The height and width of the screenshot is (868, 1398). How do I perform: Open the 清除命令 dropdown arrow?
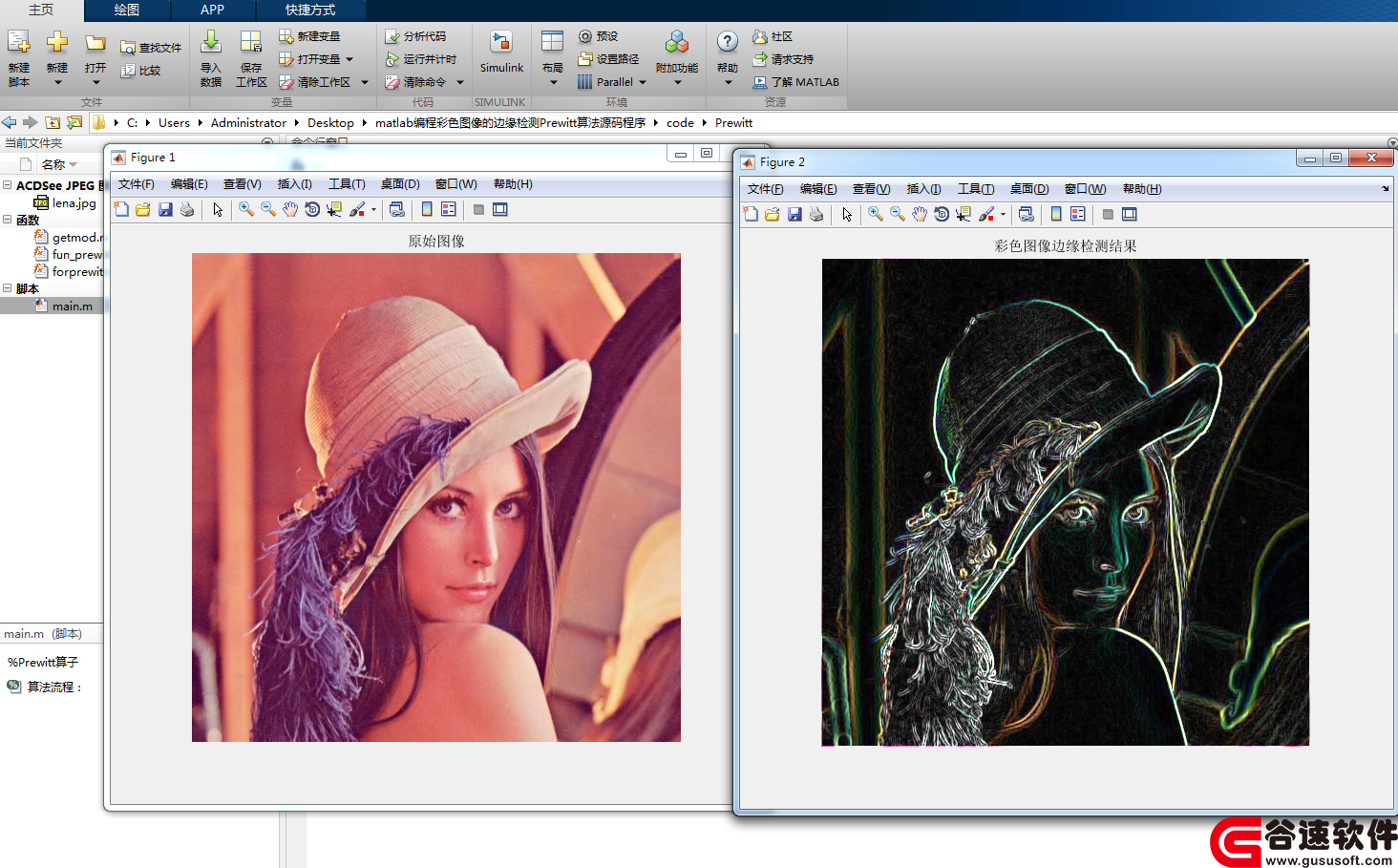tap(459, 82)
